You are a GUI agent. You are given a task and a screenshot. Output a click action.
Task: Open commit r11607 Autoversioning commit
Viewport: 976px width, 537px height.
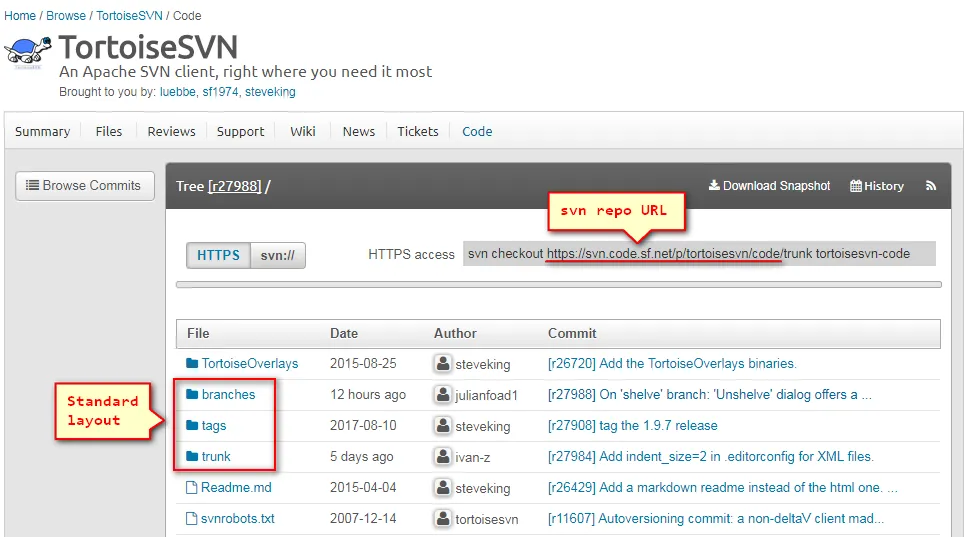click(716, 518)
